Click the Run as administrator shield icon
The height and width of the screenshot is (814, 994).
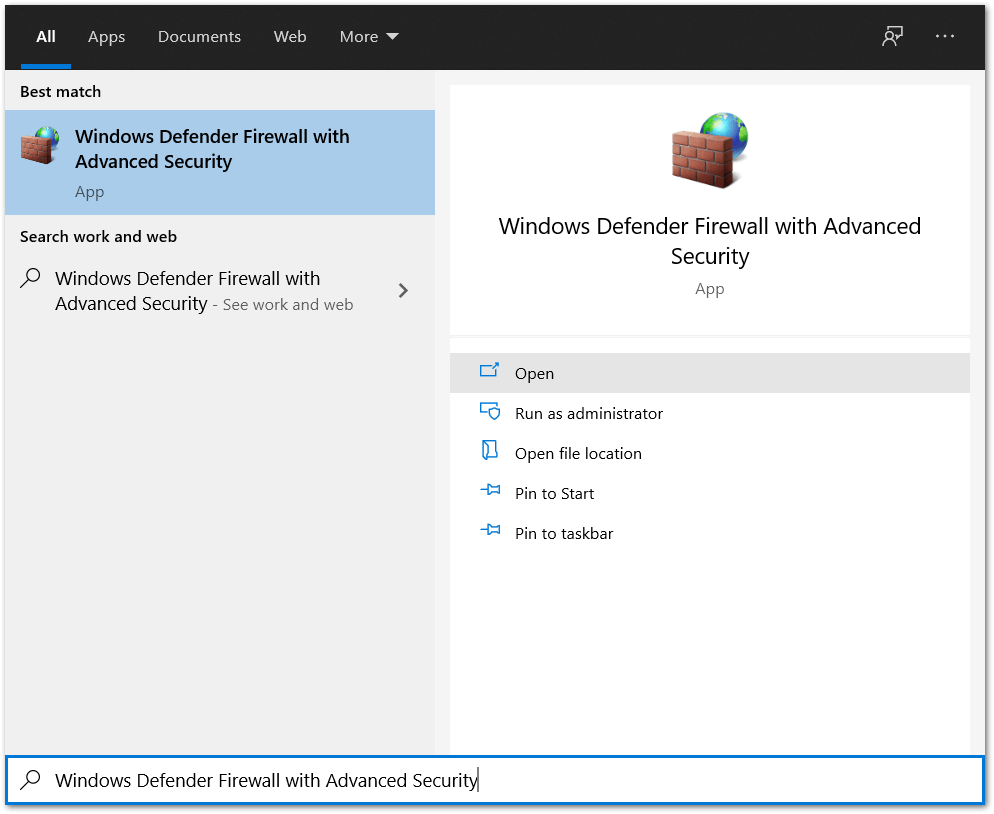pos(490,411)
